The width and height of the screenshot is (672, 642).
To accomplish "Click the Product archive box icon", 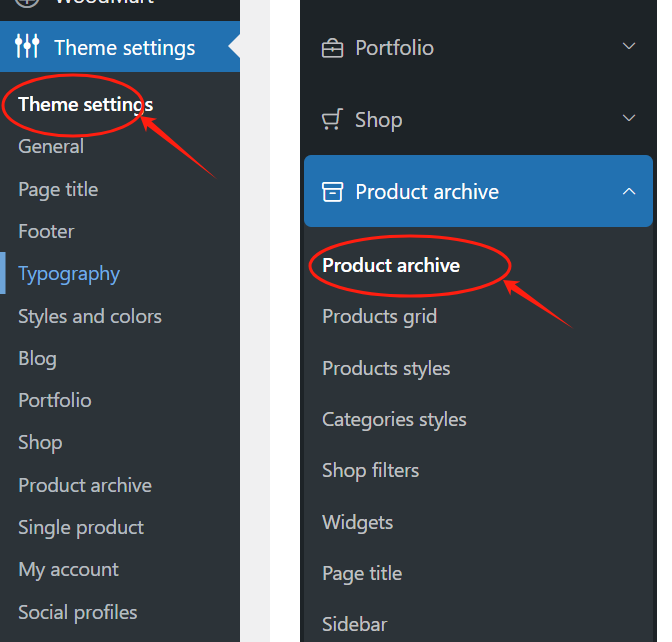I will 332,192.
